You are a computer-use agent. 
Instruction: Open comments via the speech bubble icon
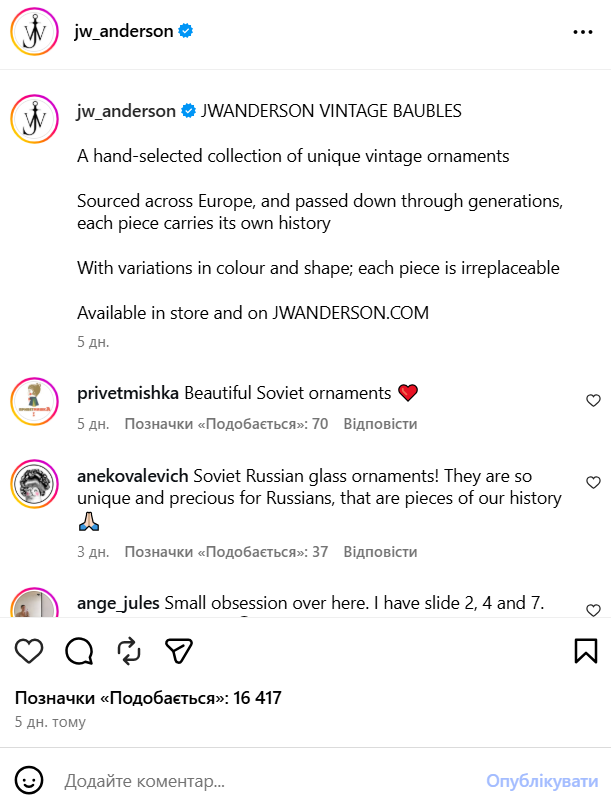(79, 651)
